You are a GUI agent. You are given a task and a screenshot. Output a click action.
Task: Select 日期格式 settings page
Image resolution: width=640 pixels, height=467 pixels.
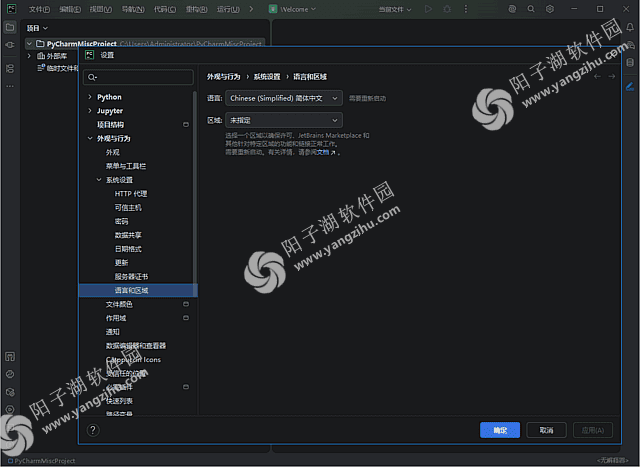(128, 249)
